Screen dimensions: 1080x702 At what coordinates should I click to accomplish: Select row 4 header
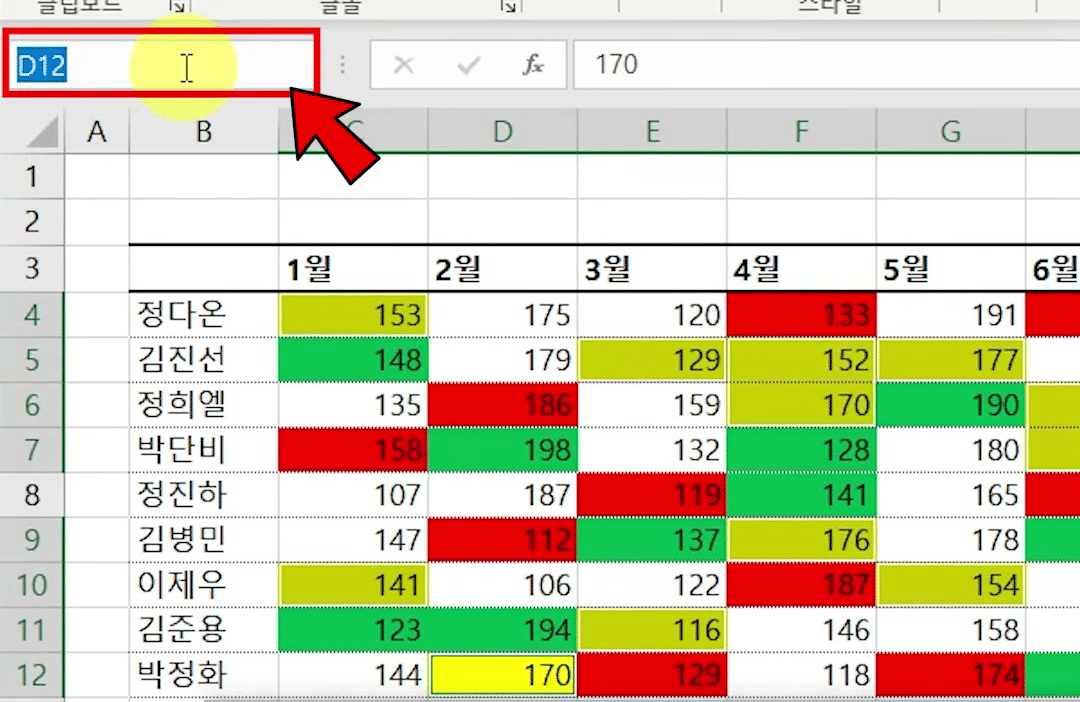32,315
